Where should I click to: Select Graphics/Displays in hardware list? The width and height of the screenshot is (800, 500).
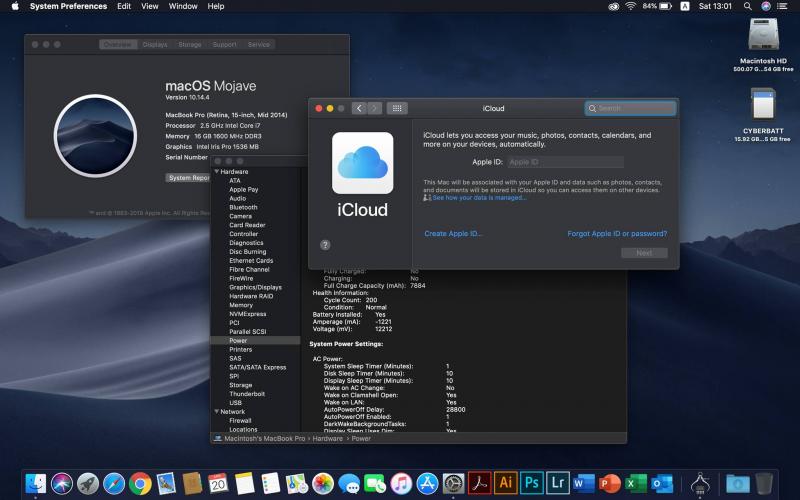click(255, 287)
